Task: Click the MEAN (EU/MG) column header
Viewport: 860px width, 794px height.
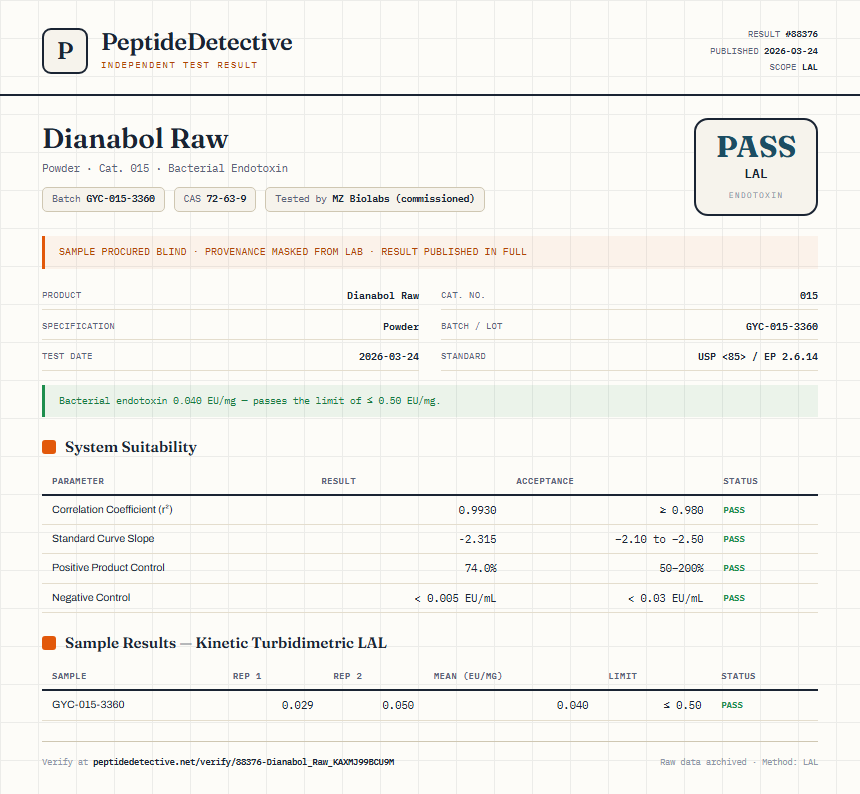Action: click(468, 676)
